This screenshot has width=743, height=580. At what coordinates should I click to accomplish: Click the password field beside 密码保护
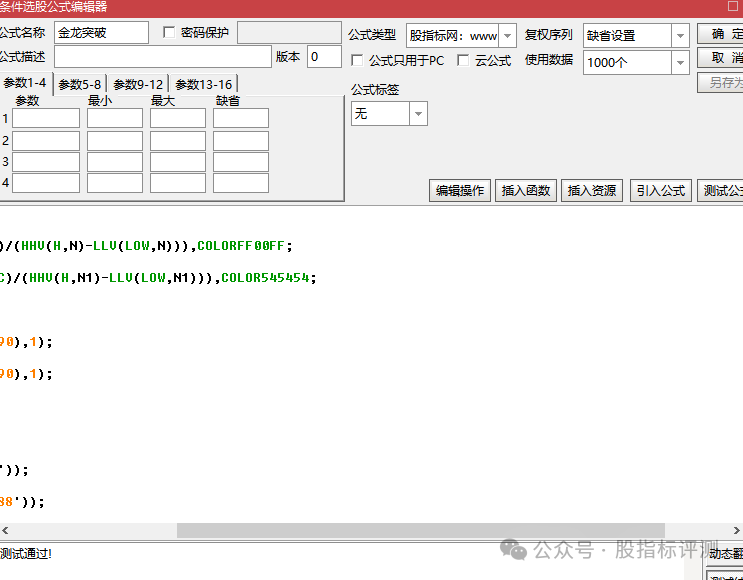290,32
